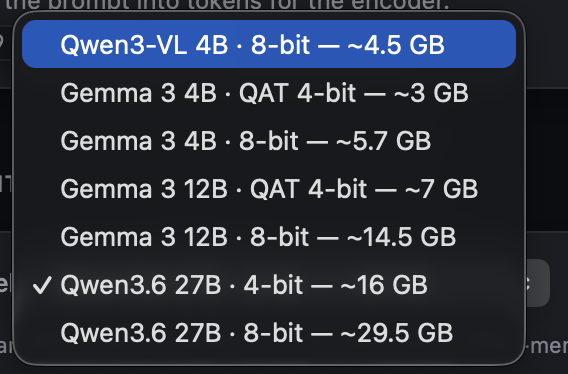Viewport: 568px width, 374px height.
Task: Click the gray button behind the menu
Action: tap(538, 283)
